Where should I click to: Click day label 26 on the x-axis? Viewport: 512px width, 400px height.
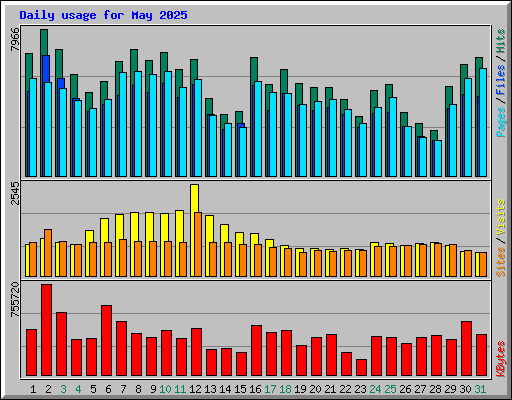pos(405,389)
